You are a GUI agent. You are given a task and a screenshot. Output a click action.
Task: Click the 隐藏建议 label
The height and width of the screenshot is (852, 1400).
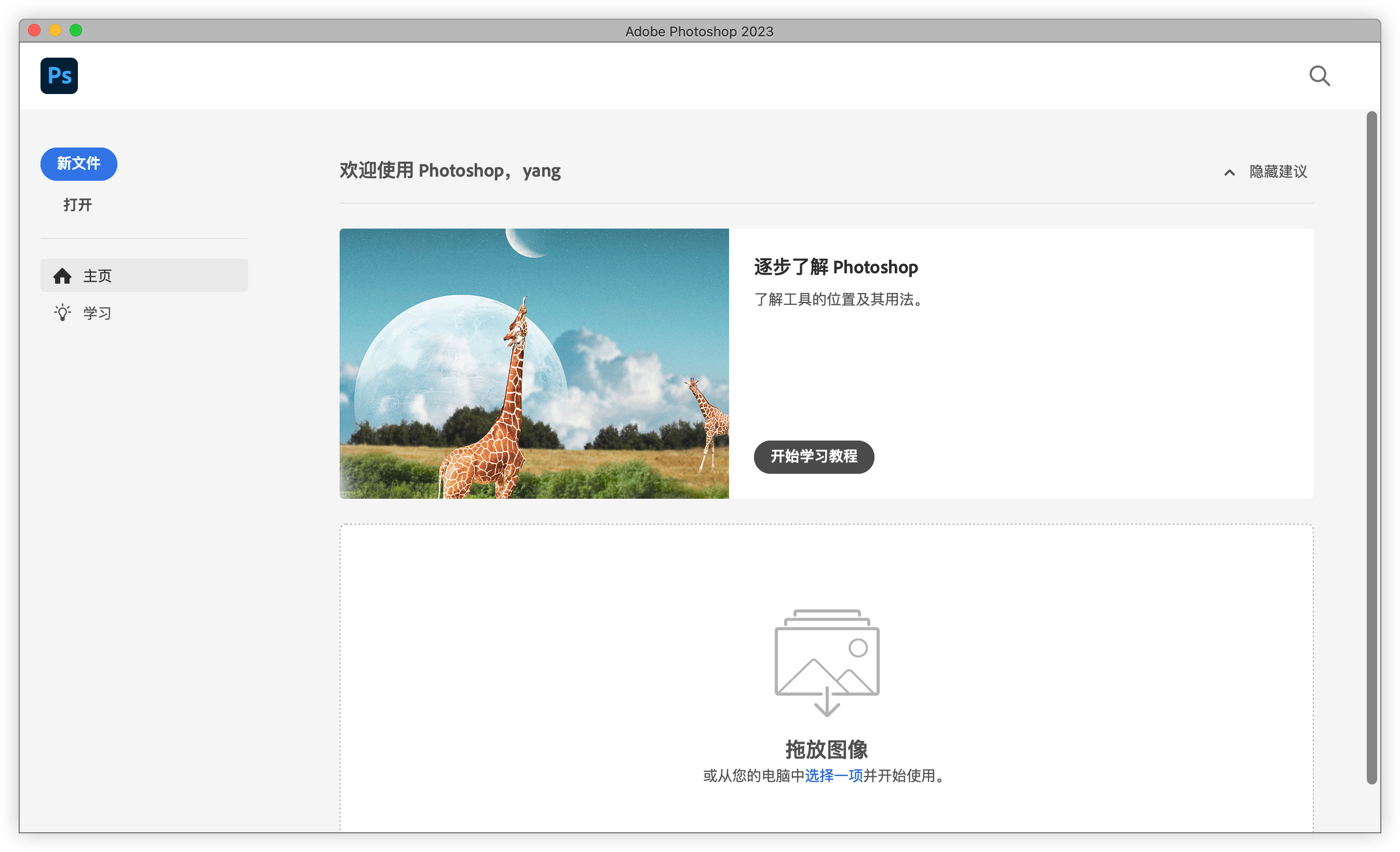(1278, 171)
